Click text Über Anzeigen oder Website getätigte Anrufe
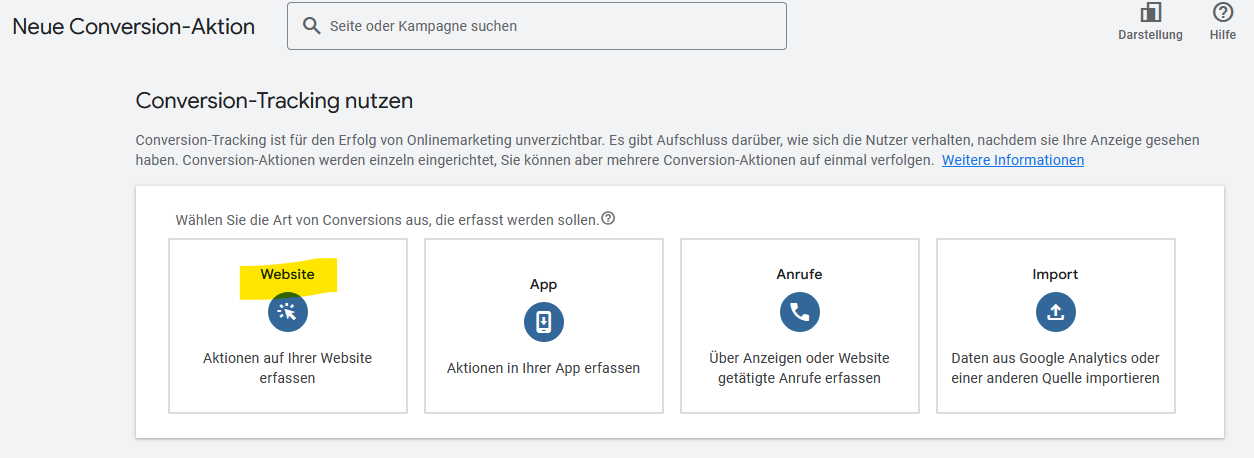Viewport: 1254px width, 458px height. 800,368
